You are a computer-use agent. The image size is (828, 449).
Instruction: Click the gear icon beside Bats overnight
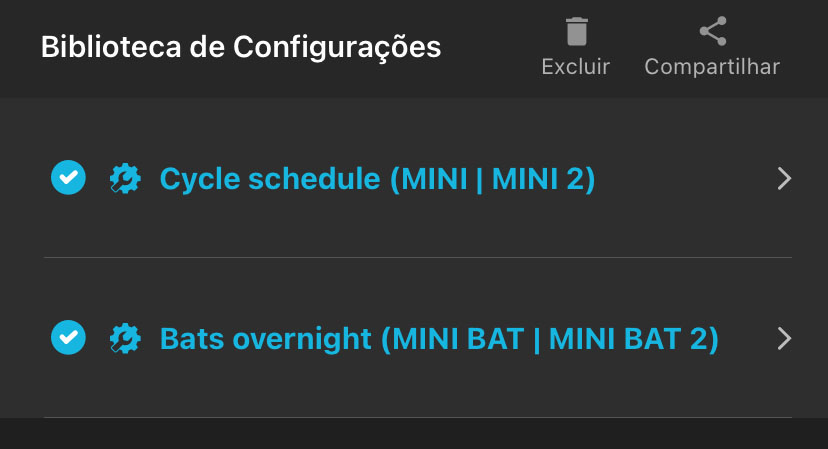[125, 338]
